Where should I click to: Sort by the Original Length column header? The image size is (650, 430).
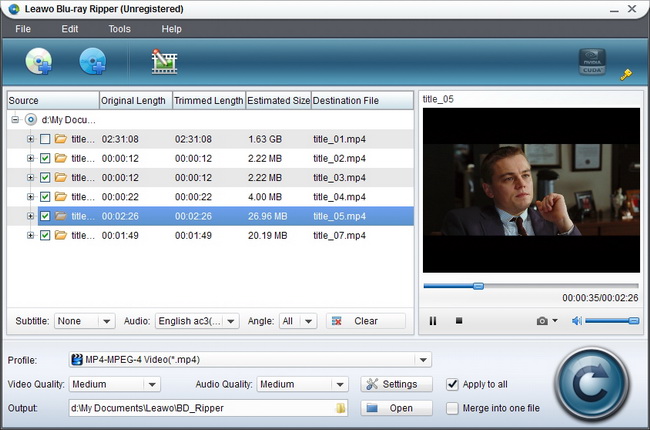pyautogui.click(x=136, y=100)
